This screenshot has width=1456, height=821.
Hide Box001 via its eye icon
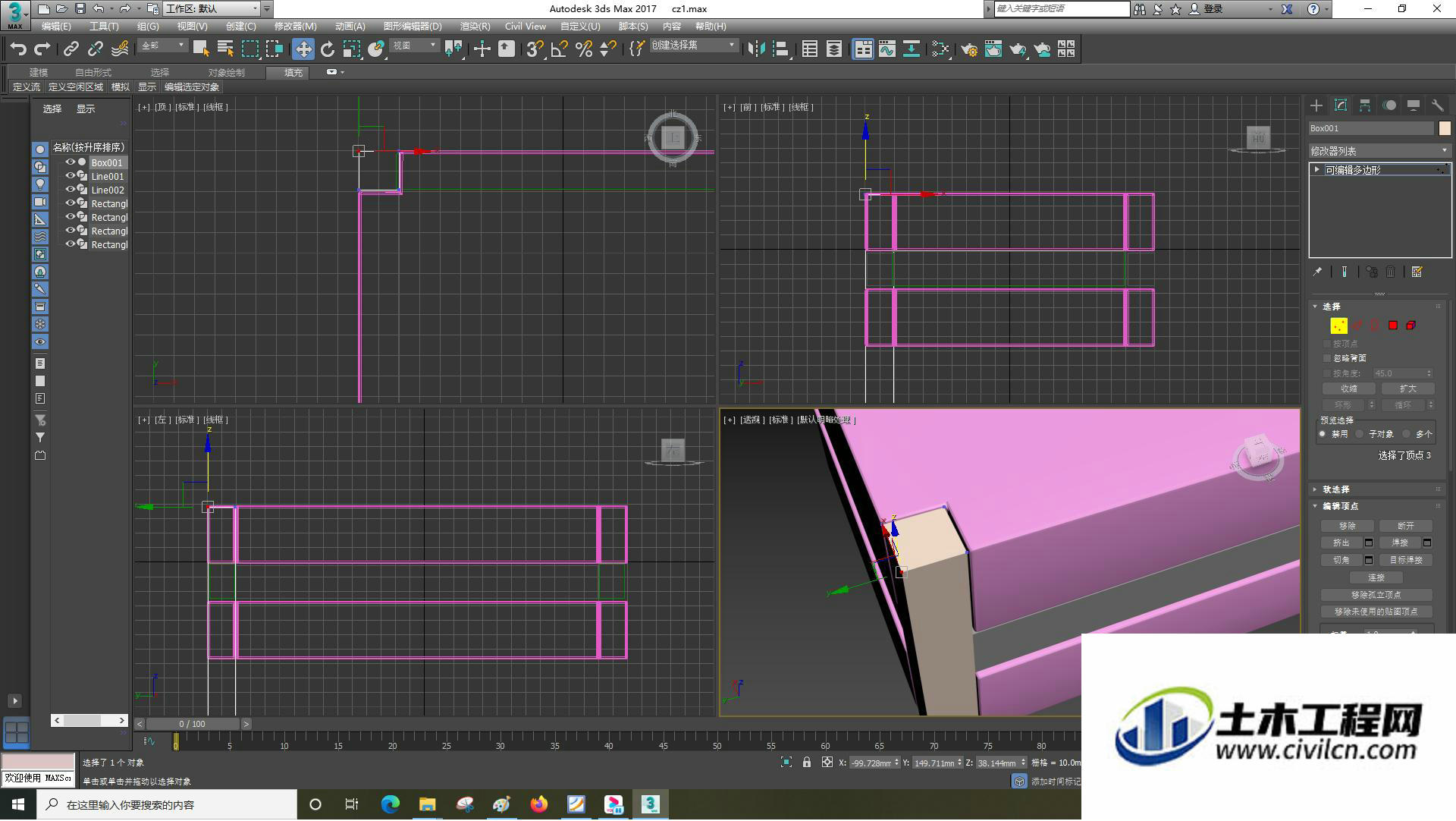70,162
